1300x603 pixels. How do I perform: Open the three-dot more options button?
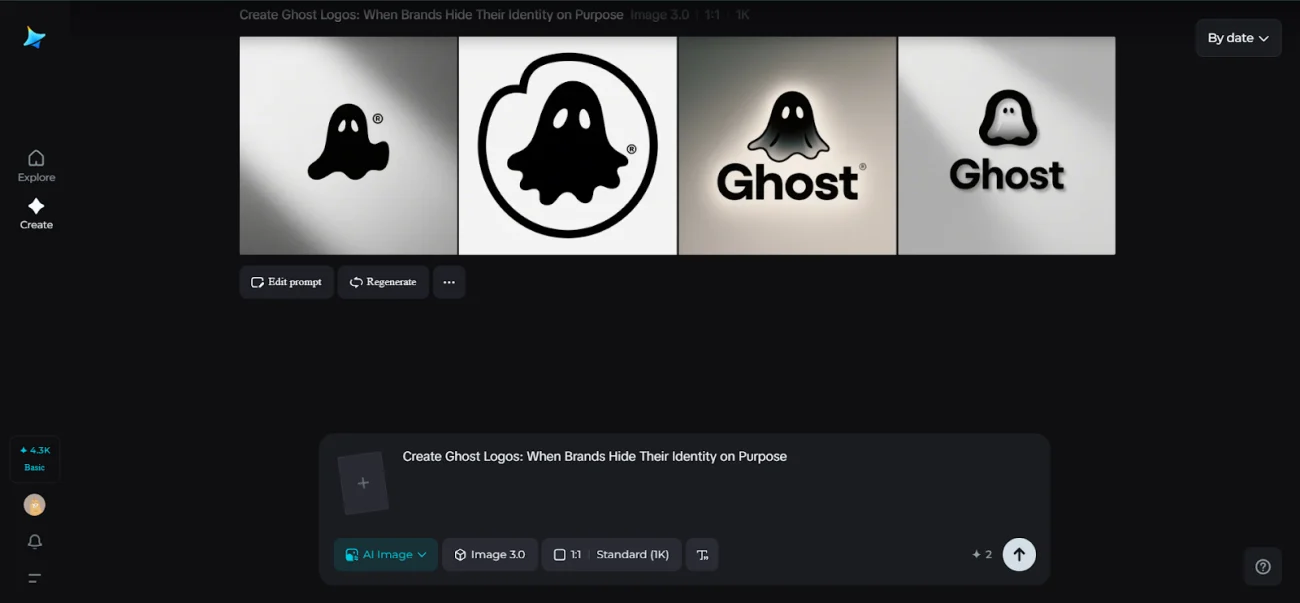click(449, 282)
